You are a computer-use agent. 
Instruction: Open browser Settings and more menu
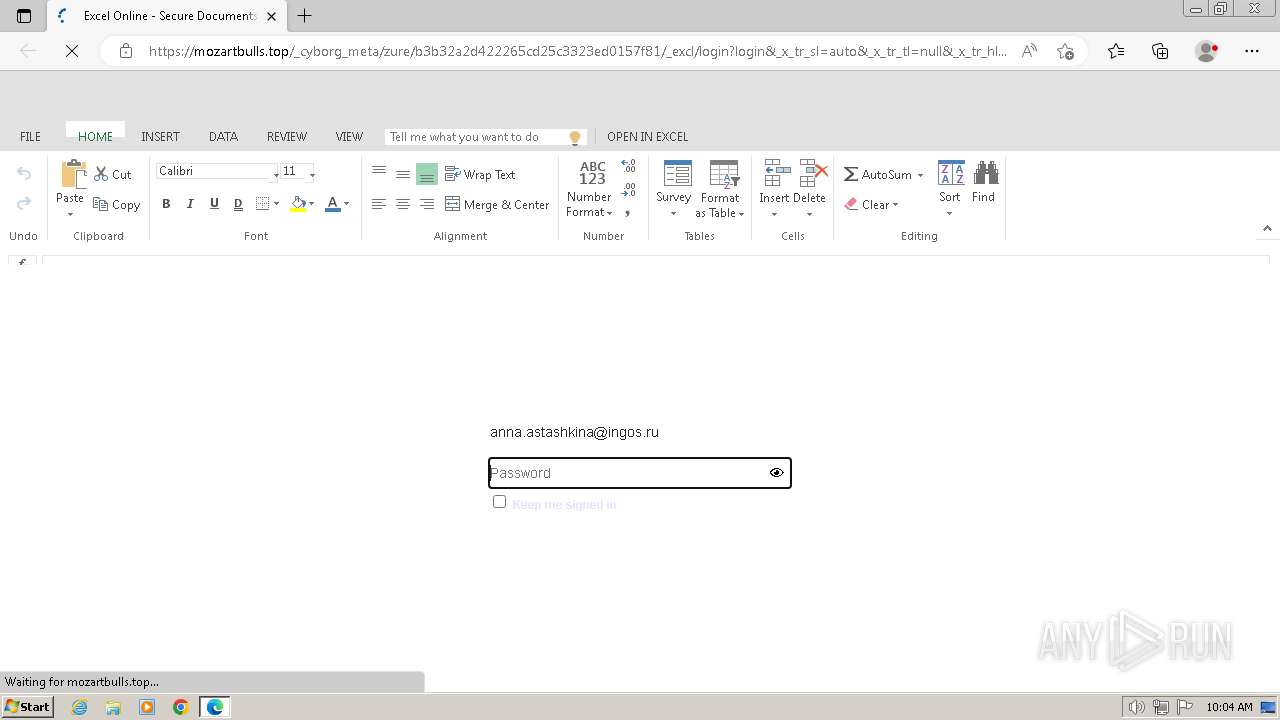1252,51
